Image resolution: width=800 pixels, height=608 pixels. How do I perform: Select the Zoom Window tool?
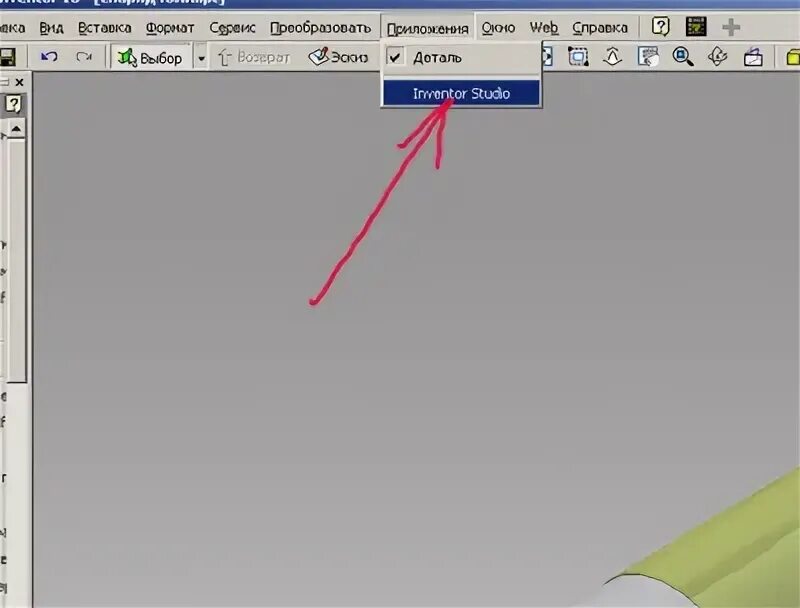point(578,57)
